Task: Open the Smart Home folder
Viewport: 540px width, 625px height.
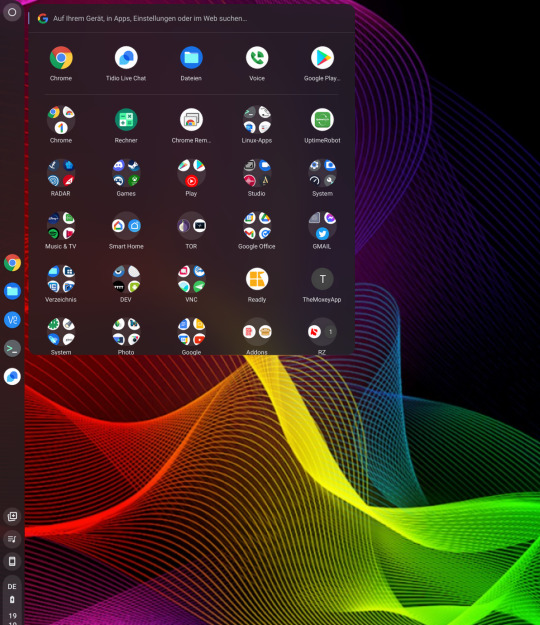Action: 126,226
